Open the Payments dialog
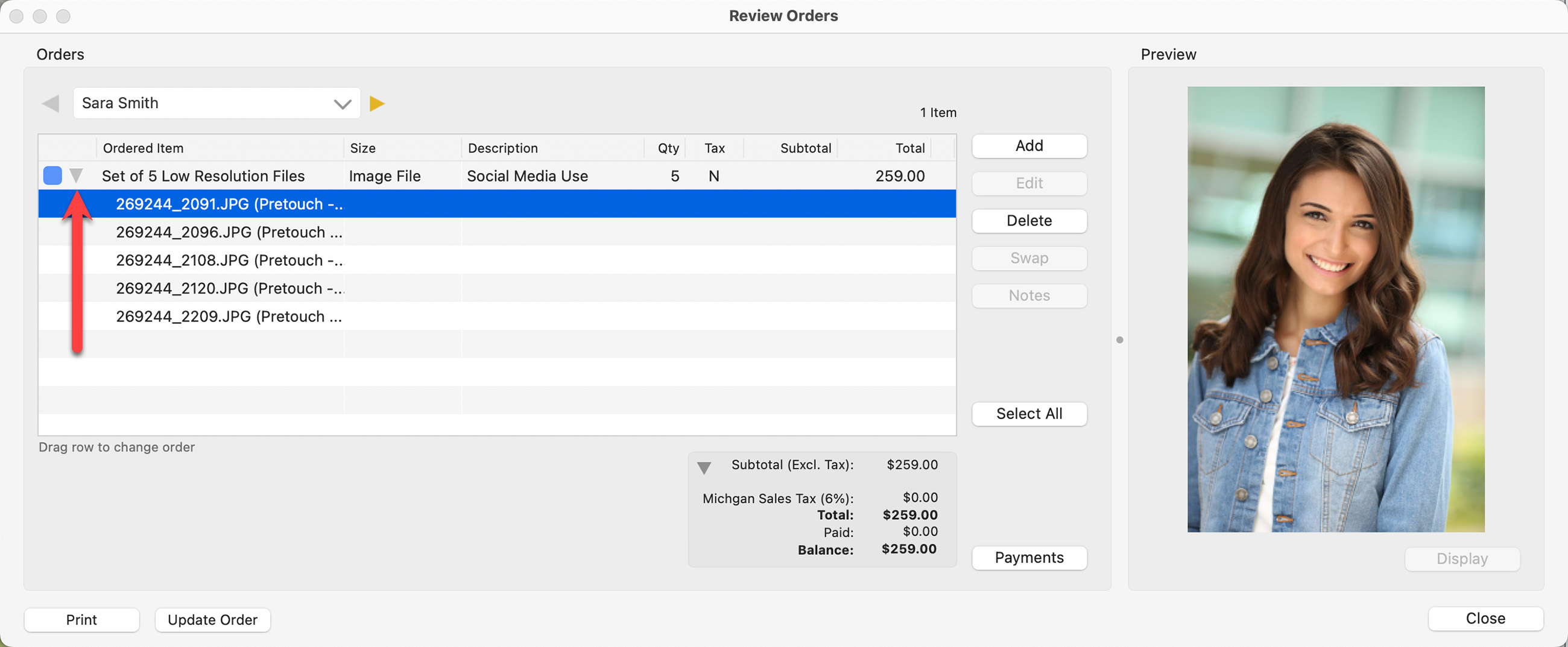 (x=1029, y=558)
